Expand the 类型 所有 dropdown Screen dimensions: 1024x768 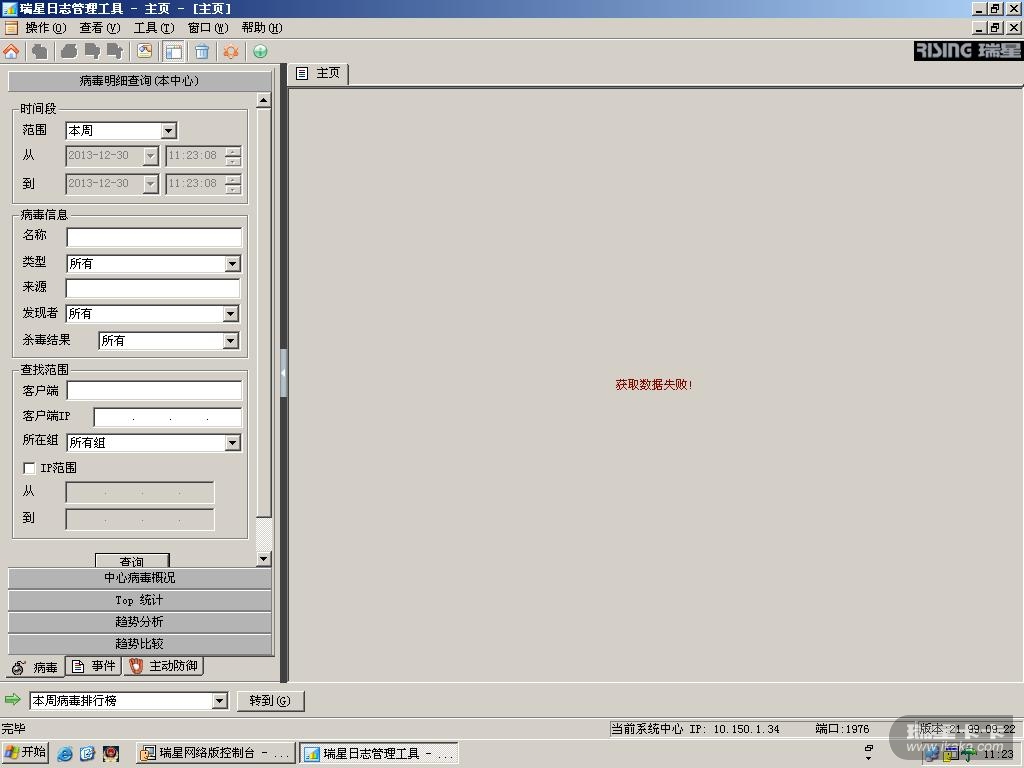click(x=232, y=264)
